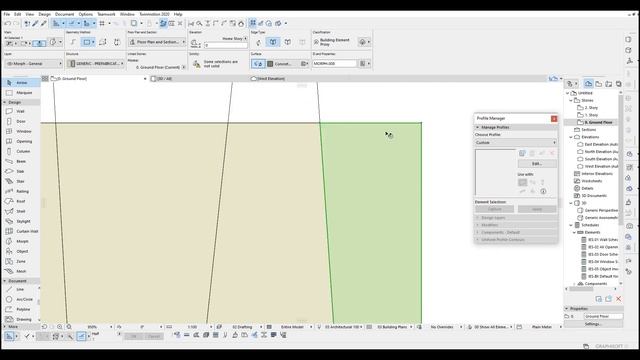Select the Door tool
Screen dimensions: 640x360
point(21,121)
